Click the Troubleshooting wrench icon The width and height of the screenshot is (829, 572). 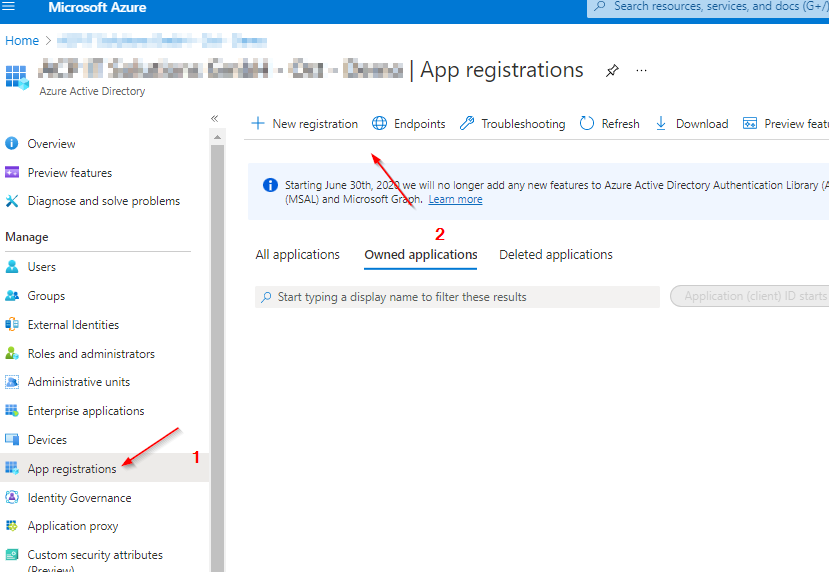pyautogui.click(x=467, y=124)
